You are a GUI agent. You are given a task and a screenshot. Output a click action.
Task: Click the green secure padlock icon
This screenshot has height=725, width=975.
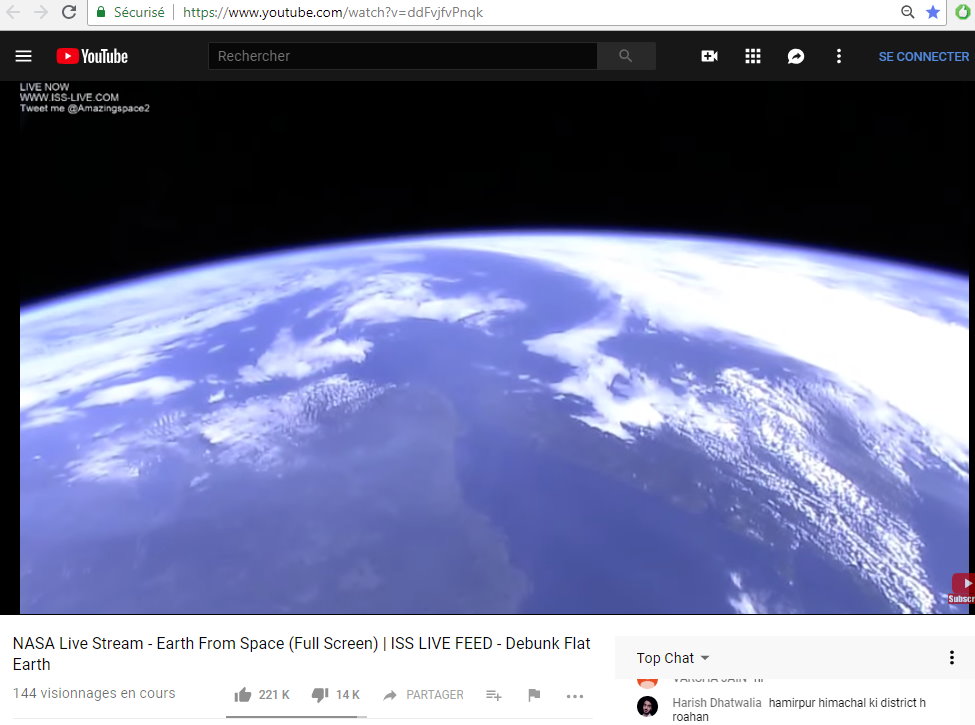[101, 12]
